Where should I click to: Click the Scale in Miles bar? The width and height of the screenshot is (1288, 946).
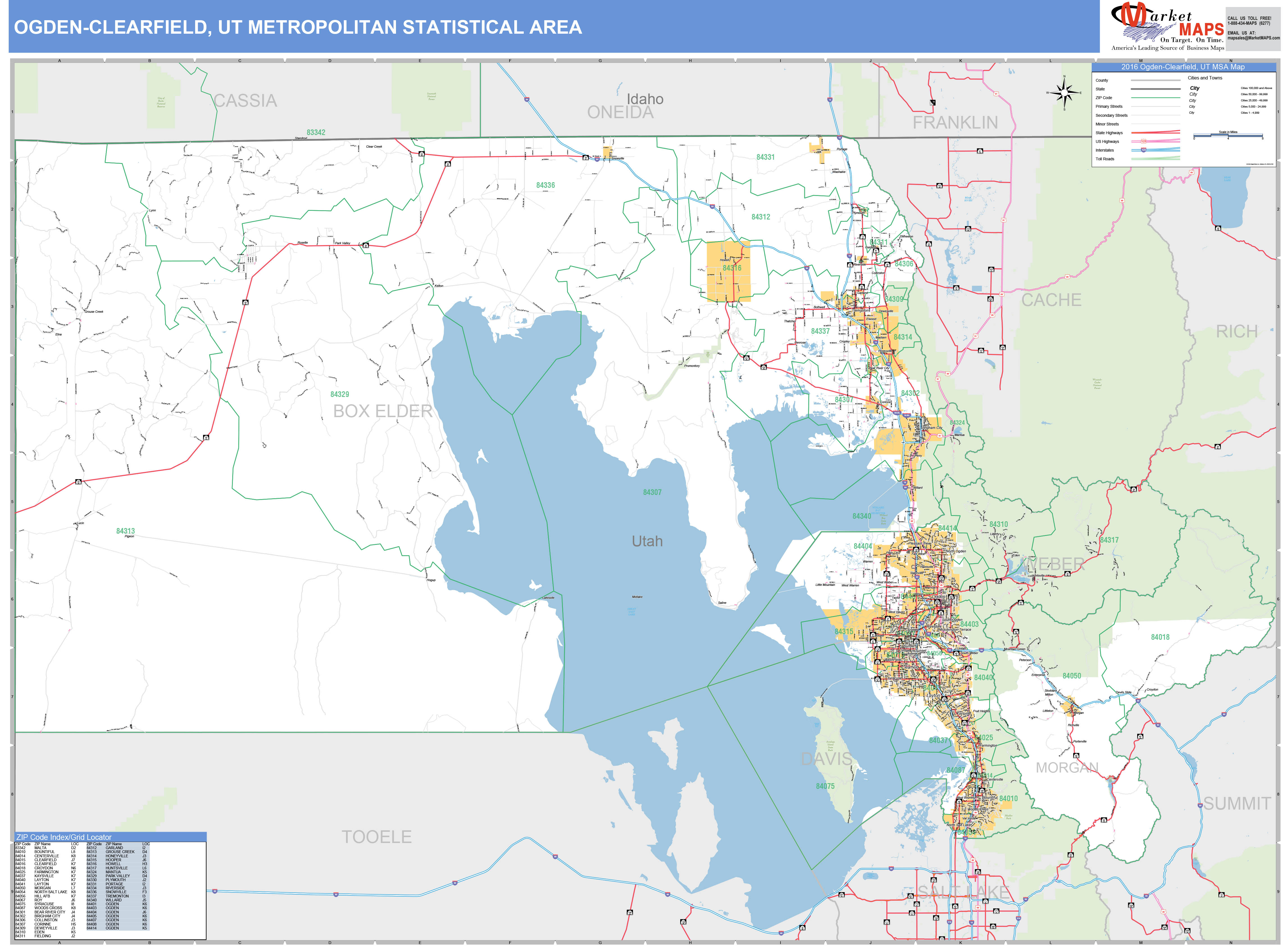tap(1228, 135)
